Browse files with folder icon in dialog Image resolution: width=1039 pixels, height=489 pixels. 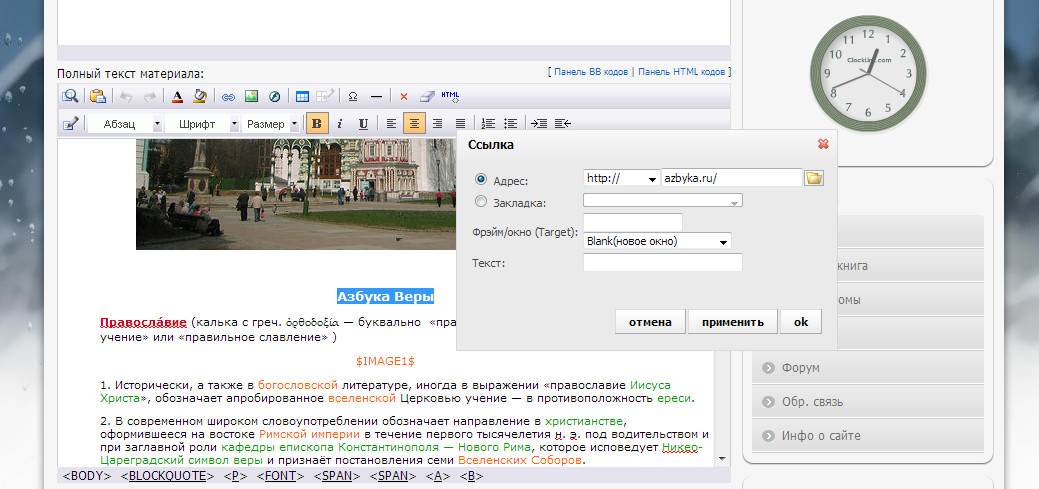(x=814, y=178)
